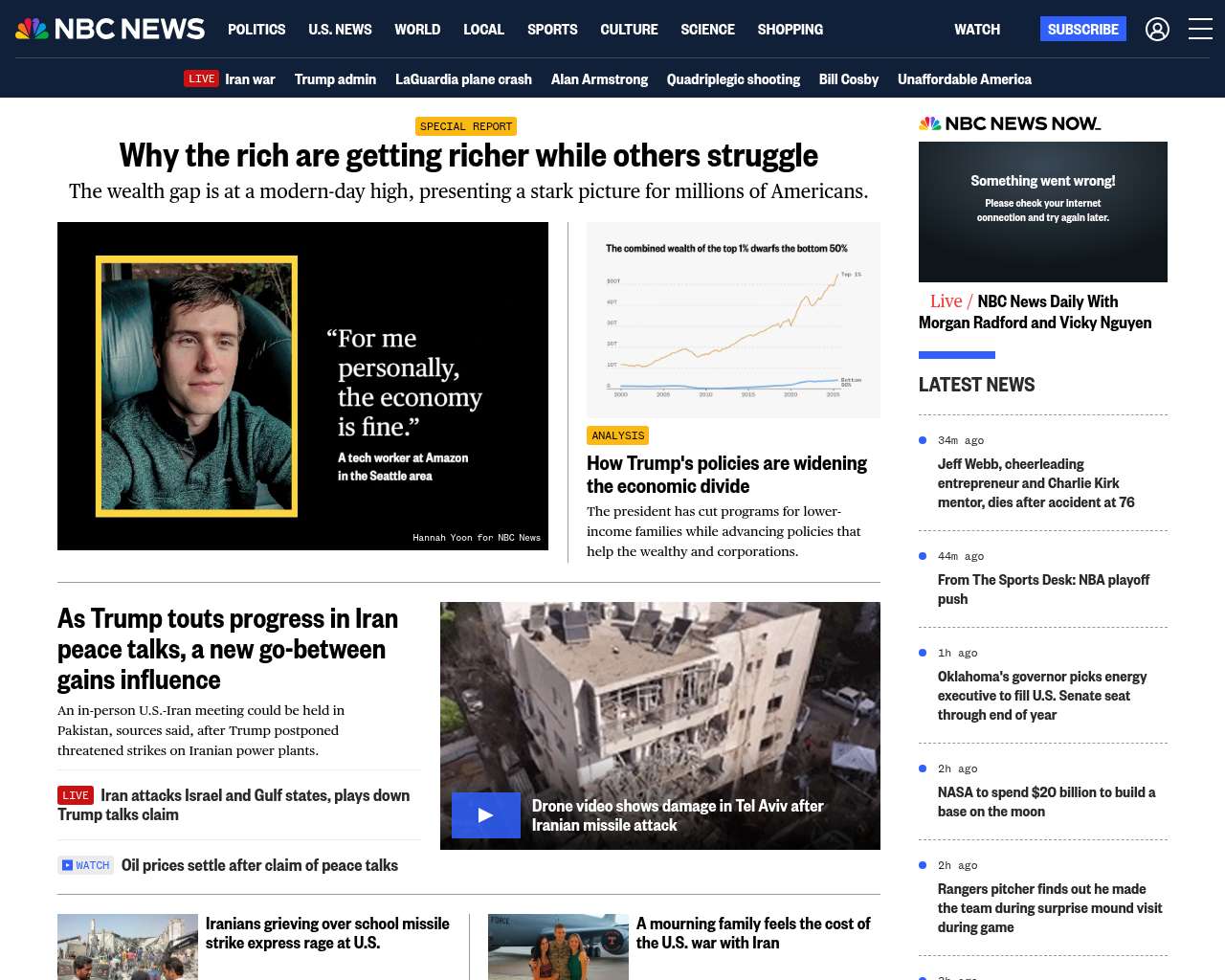Screen dimensions: 1225x980
Task: Go to the Shopping section
Action: (x=791, y=30)
